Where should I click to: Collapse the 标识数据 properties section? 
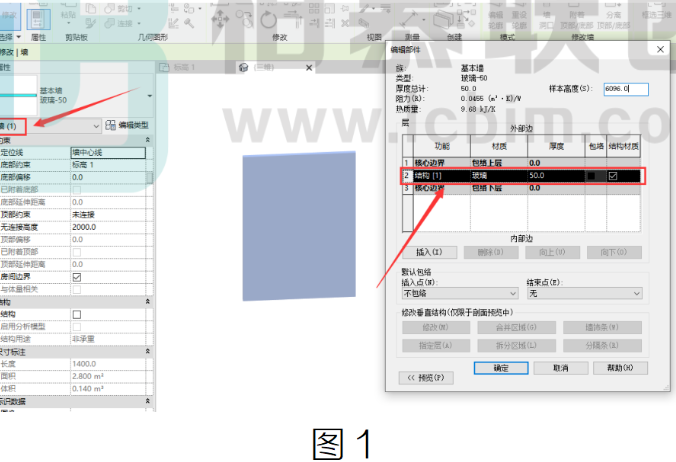pos(147,401)
